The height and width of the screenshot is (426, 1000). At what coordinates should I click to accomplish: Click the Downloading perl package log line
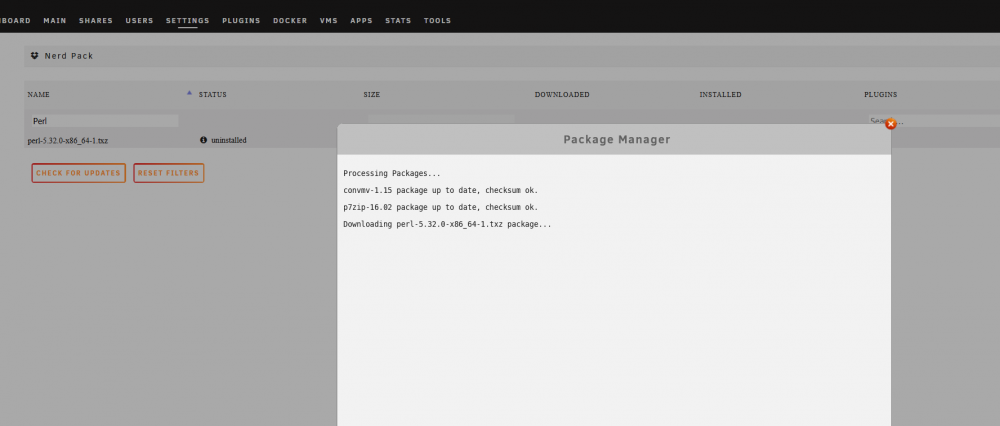tap(447, 224)
